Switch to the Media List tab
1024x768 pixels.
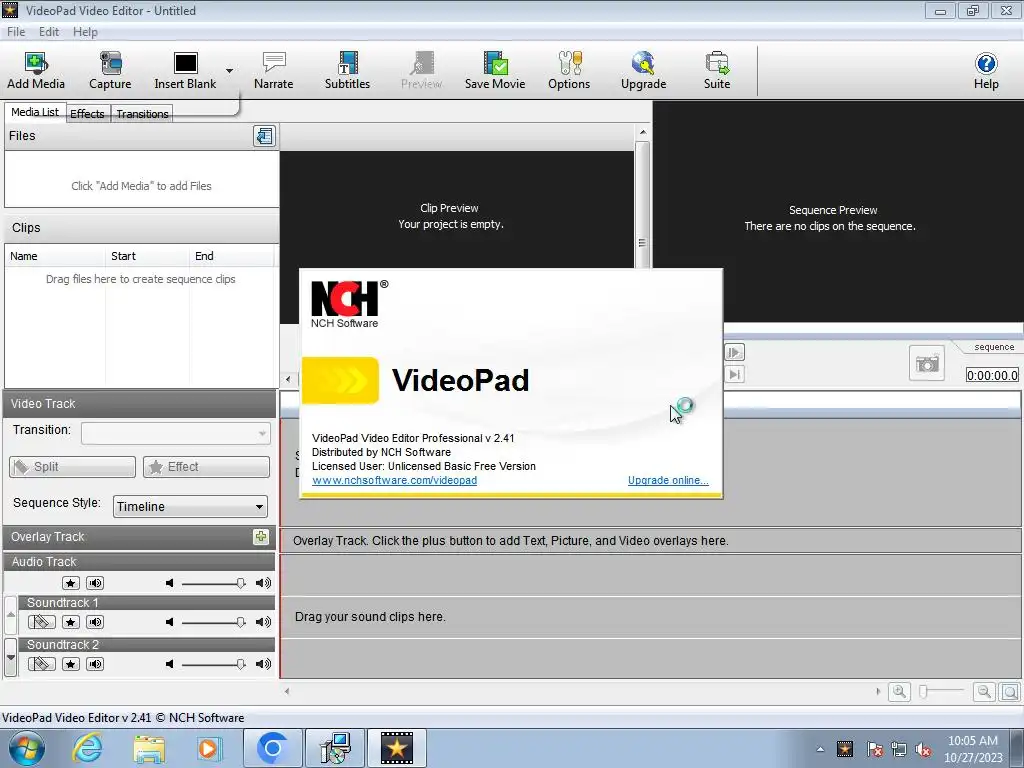[35, 112]
